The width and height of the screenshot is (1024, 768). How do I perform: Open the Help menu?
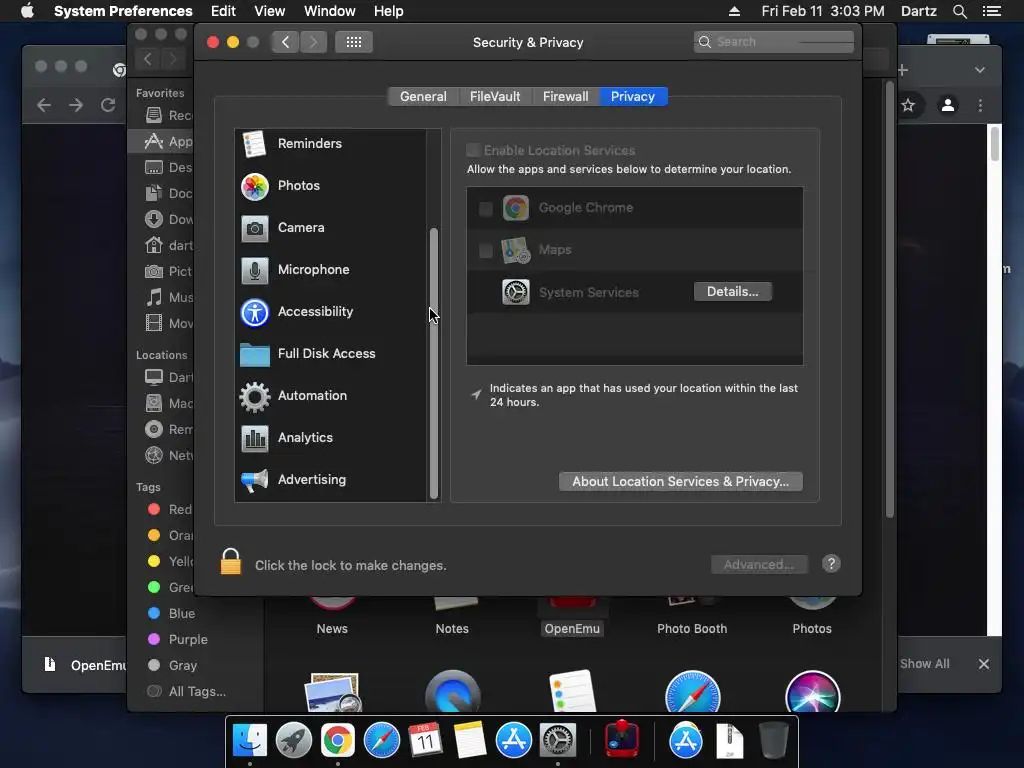click(x=389, y=11)
